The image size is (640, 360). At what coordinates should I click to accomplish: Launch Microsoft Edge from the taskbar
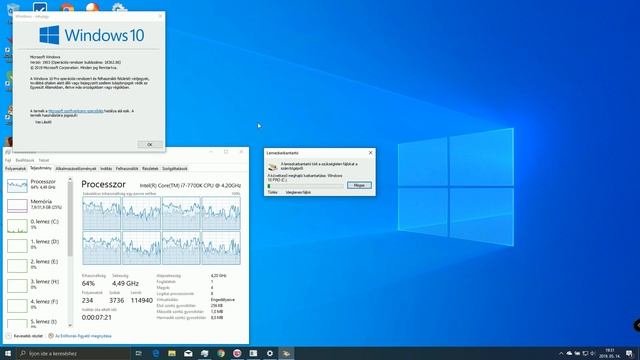[x=156, y=353]
